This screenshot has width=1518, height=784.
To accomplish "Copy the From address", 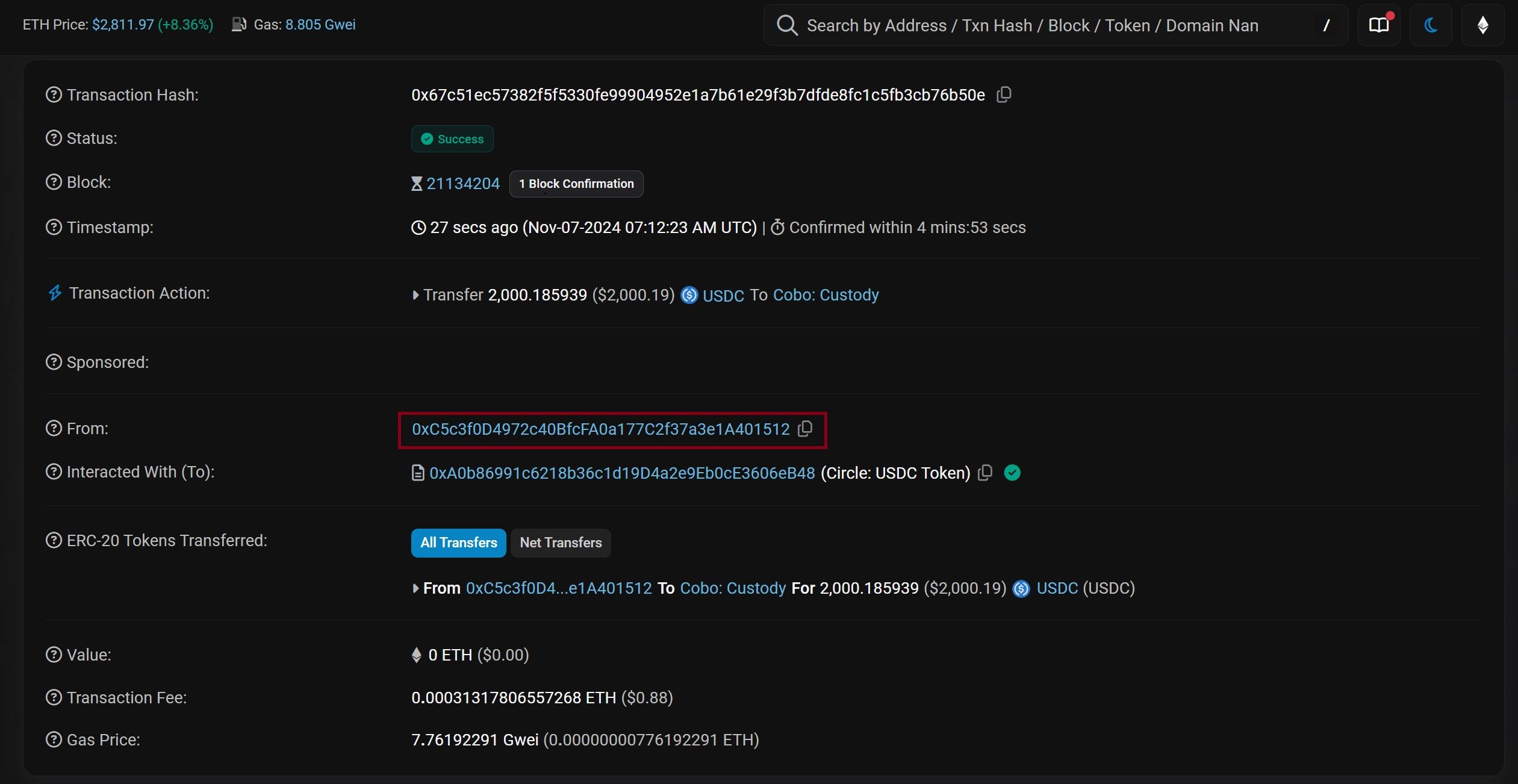I will click(805, 429).
